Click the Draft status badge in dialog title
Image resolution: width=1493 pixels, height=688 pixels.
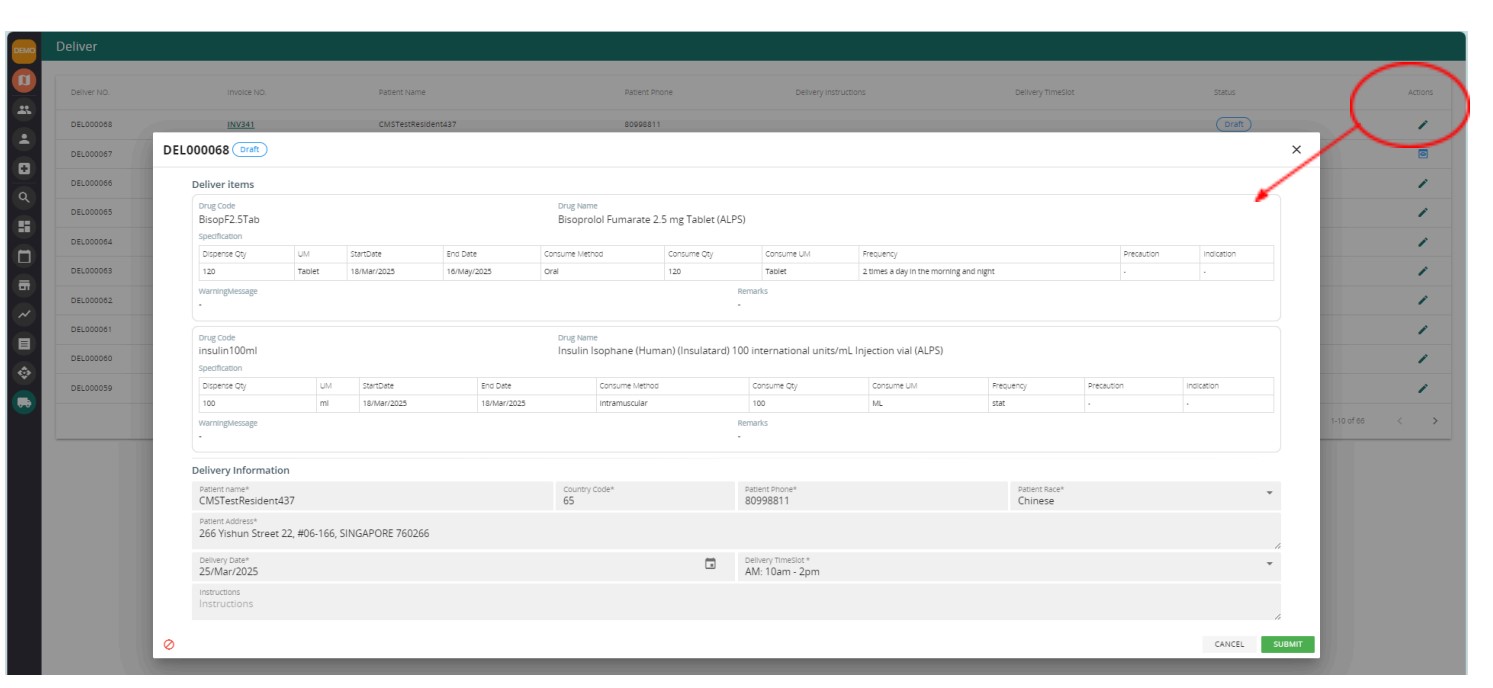coord(250,149)
